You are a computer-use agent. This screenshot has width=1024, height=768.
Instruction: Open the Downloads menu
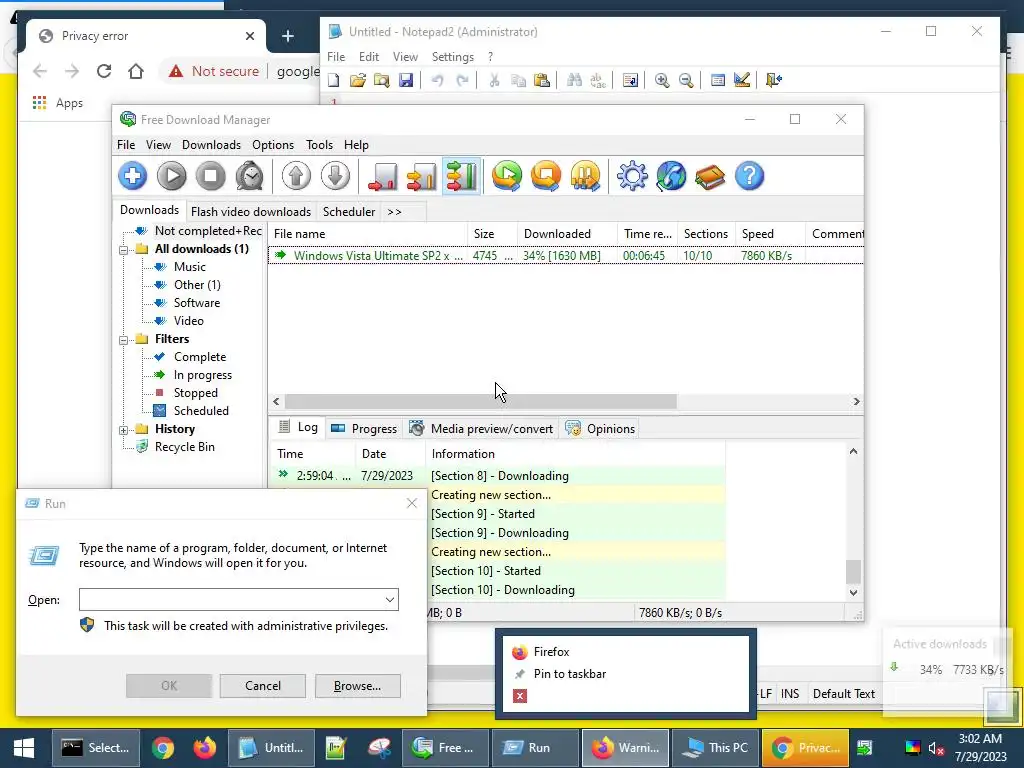coord(211,145)
